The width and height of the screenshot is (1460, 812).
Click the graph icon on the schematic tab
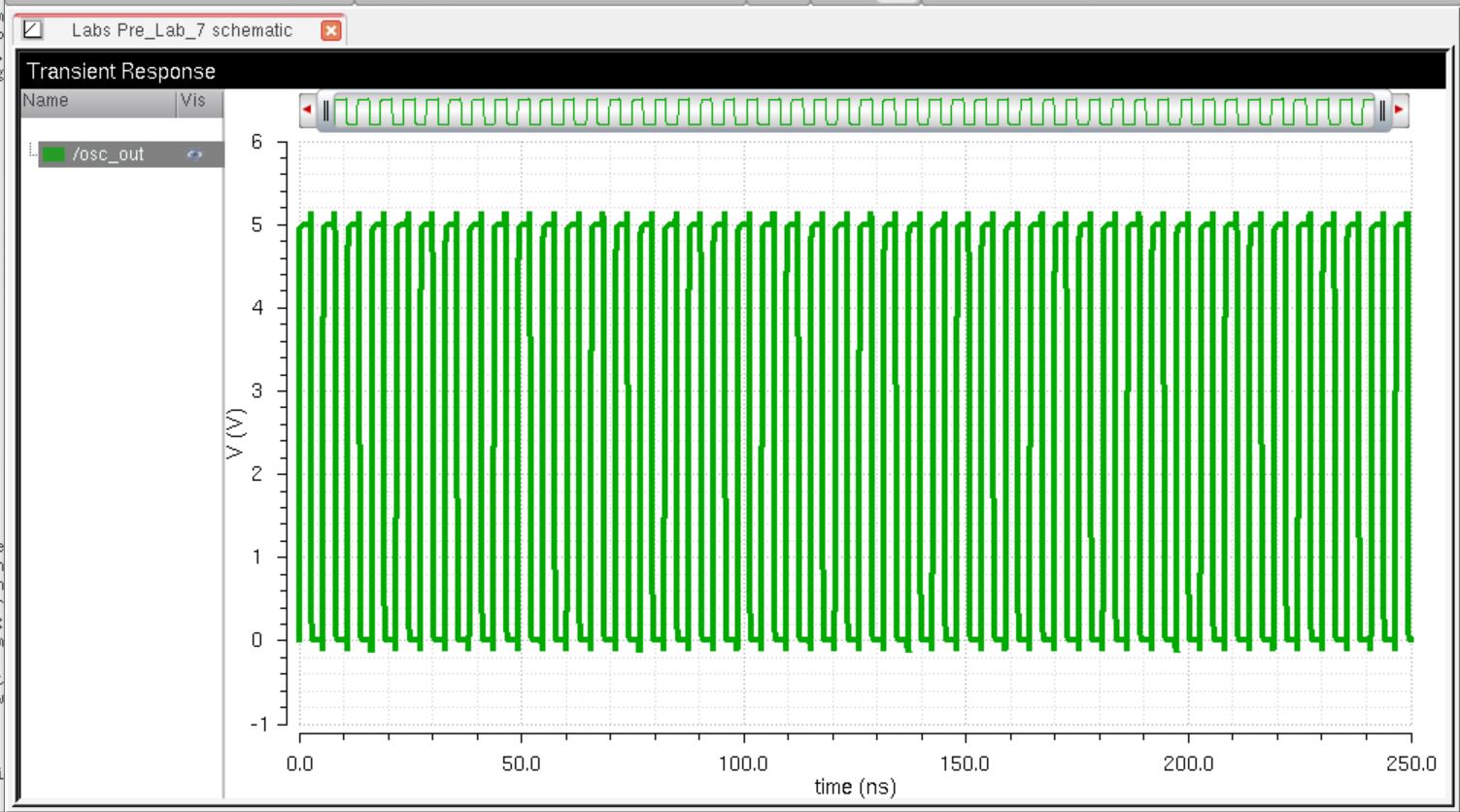pyautogui.click(x=33, y=30)
